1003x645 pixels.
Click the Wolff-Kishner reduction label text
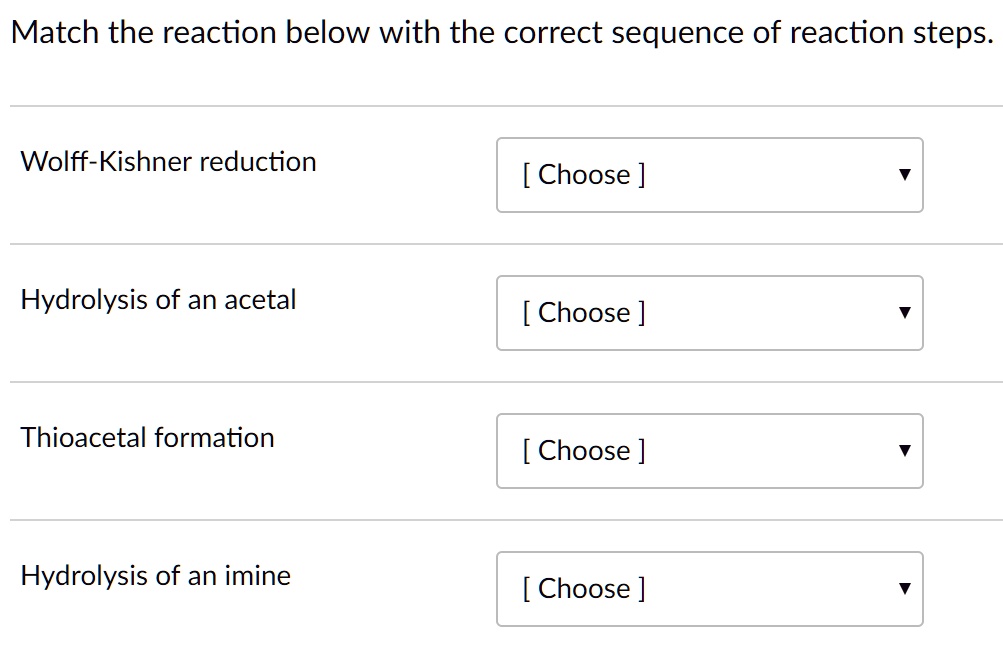pos(167,161)
